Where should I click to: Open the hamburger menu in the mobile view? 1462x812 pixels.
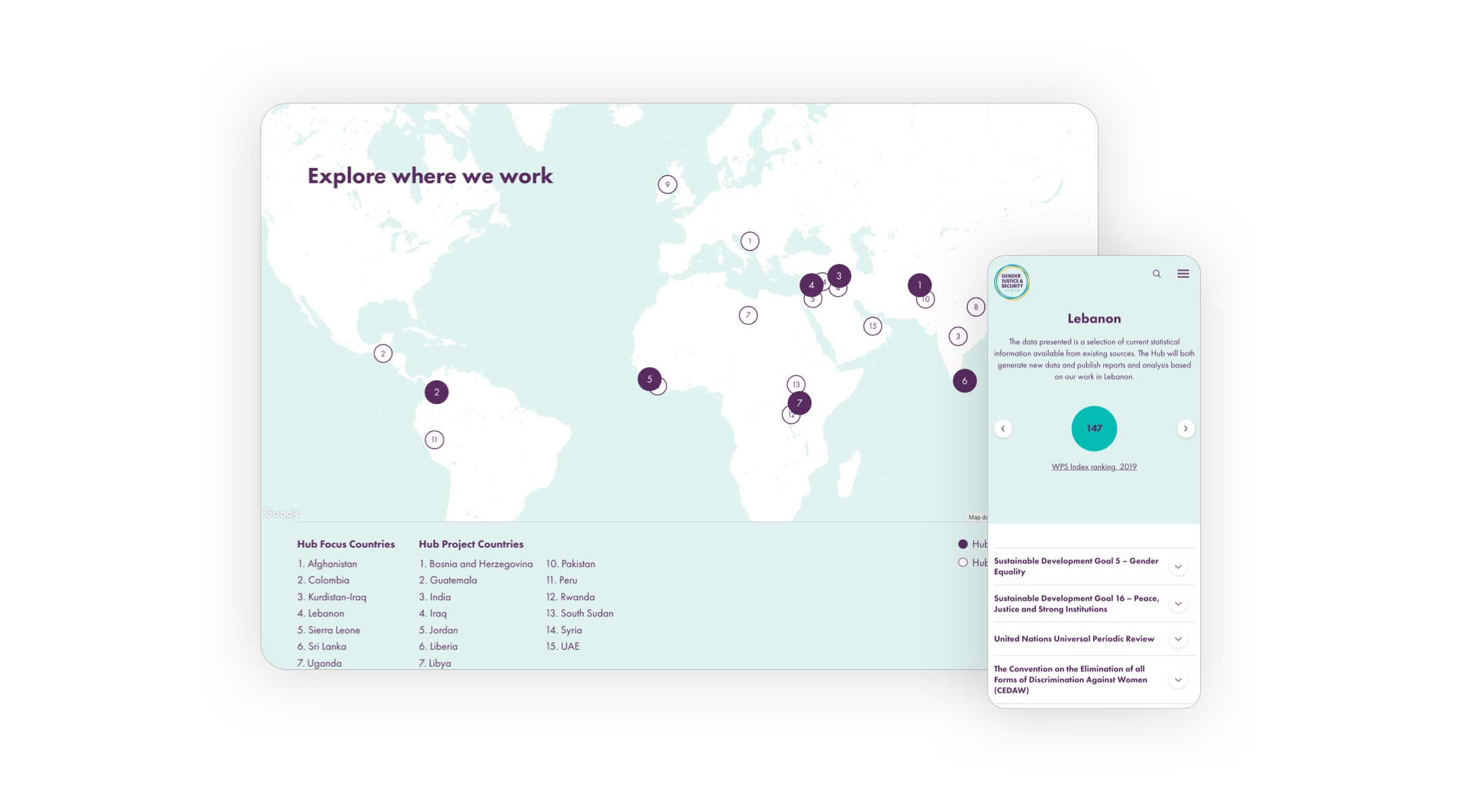click(1183, 274)
